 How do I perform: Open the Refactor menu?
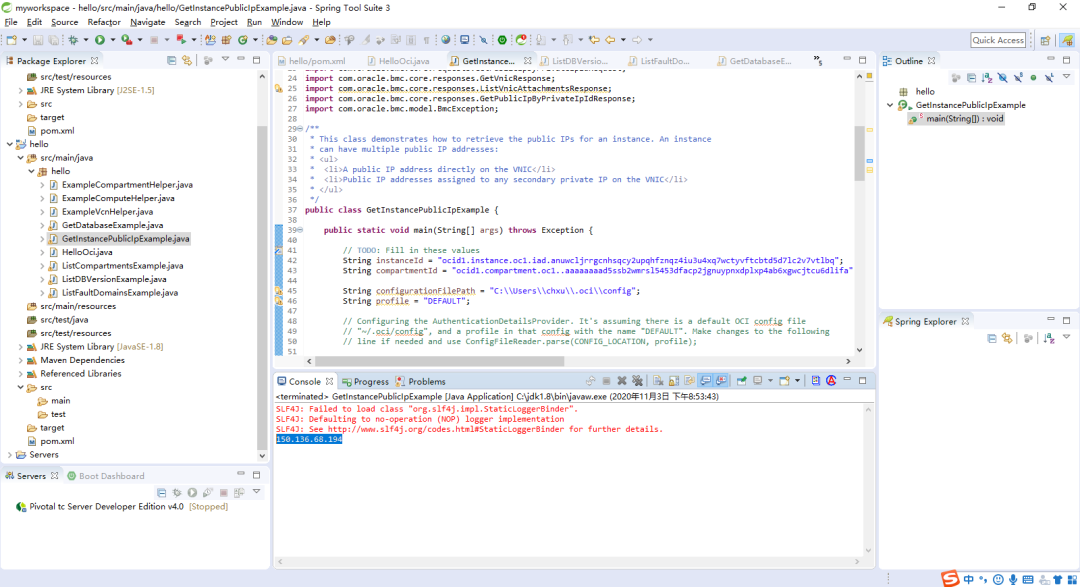[104, 22]
